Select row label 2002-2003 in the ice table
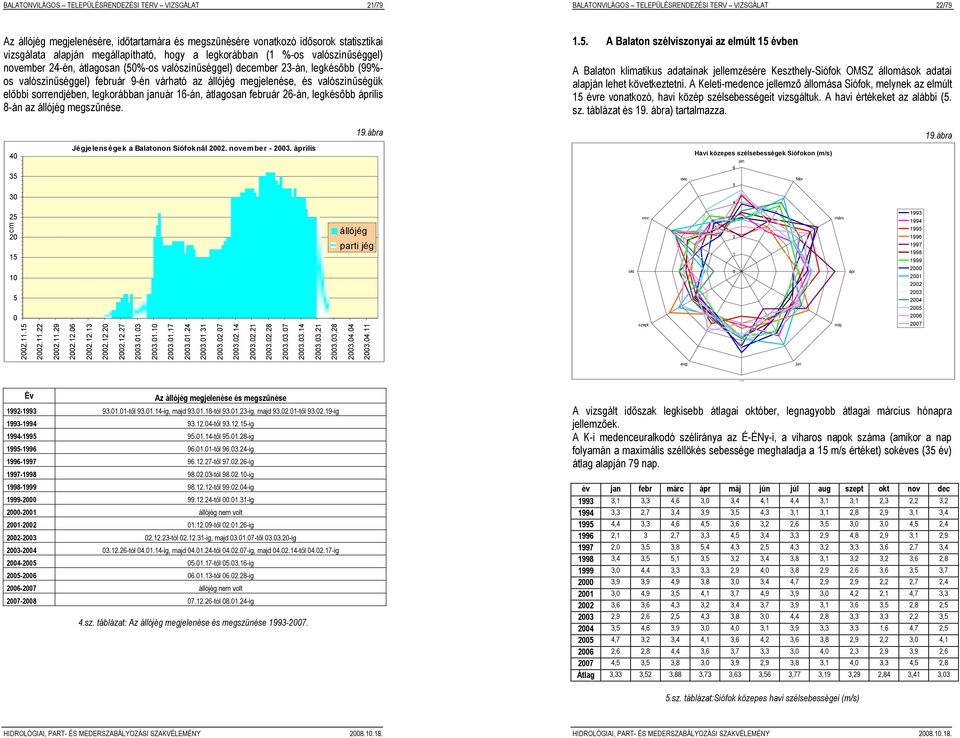 [21, 538]
